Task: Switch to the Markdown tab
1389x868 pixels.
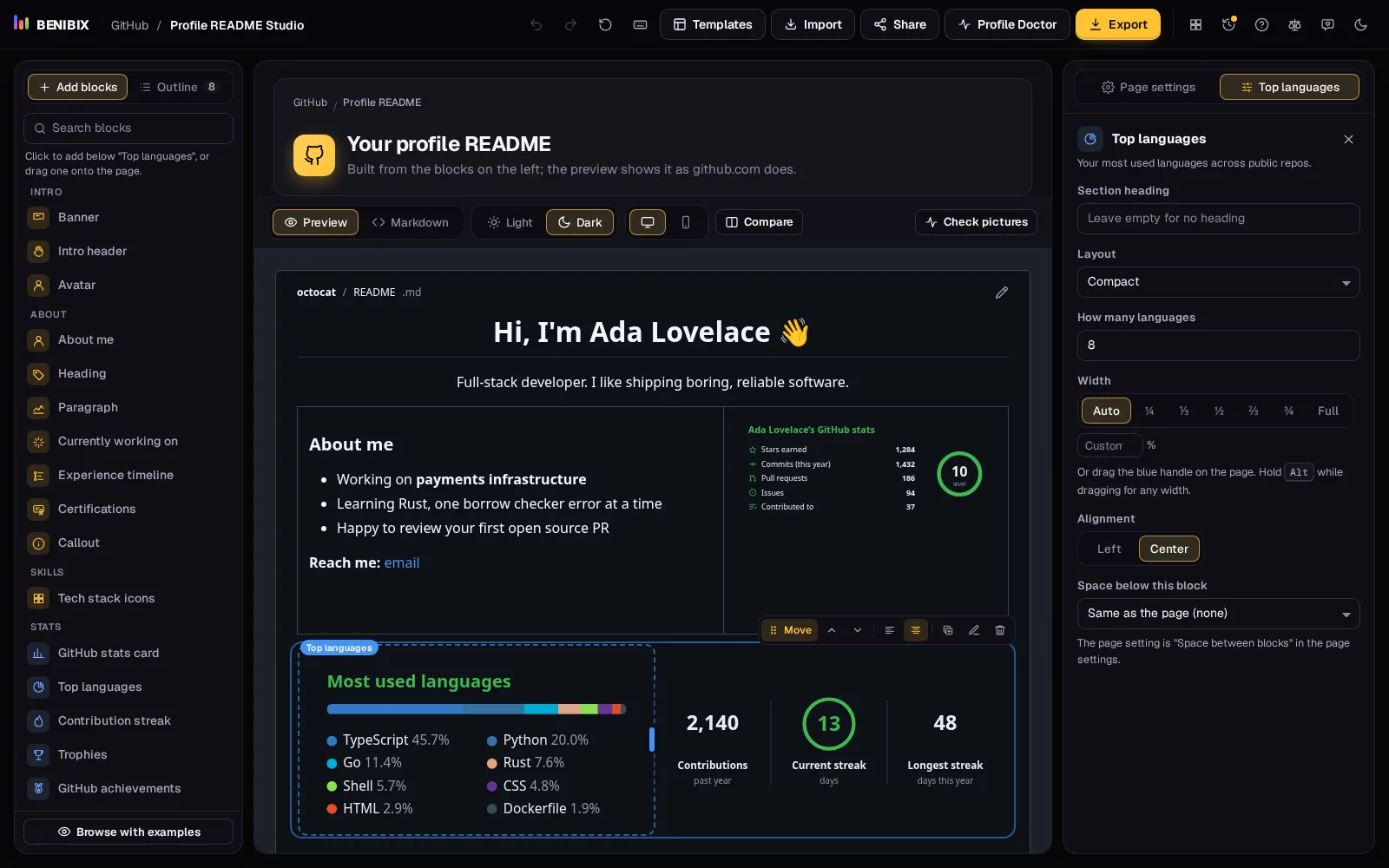Action: (411, 222)
